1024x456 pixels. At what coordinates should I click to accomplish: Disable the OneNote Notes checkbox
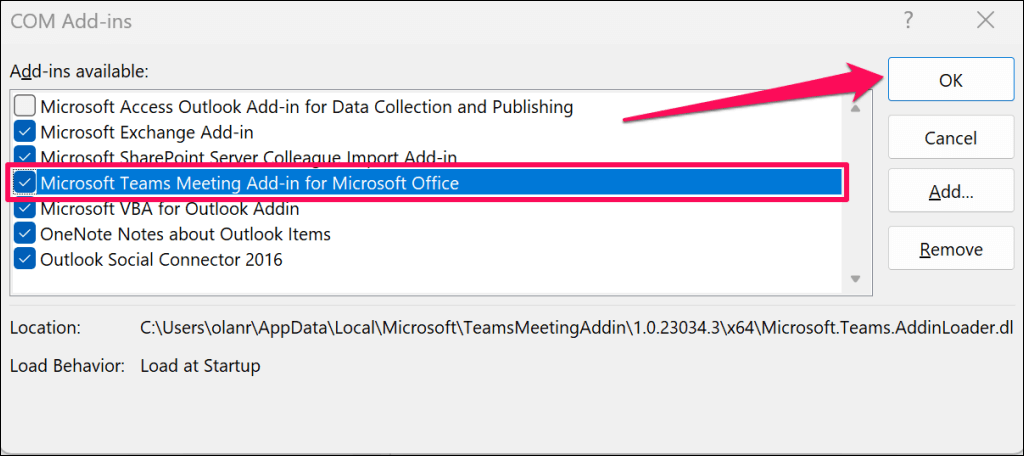[26, 234]
